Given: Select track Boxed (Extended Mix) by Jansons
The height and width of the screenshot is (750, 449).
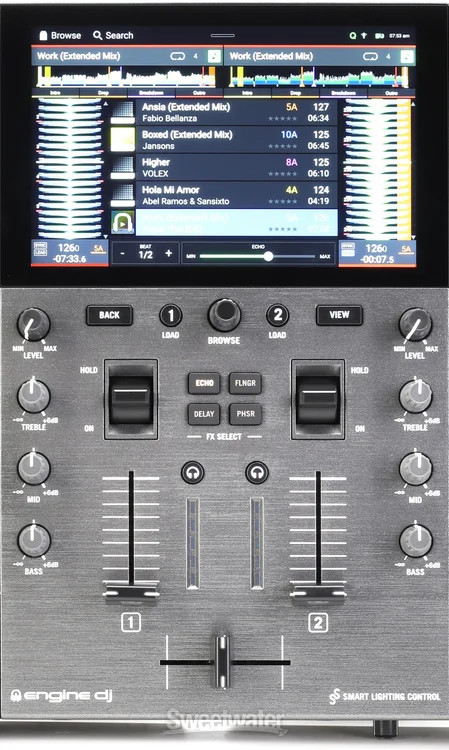Looking at the screenshot, I should pos(236,140).
